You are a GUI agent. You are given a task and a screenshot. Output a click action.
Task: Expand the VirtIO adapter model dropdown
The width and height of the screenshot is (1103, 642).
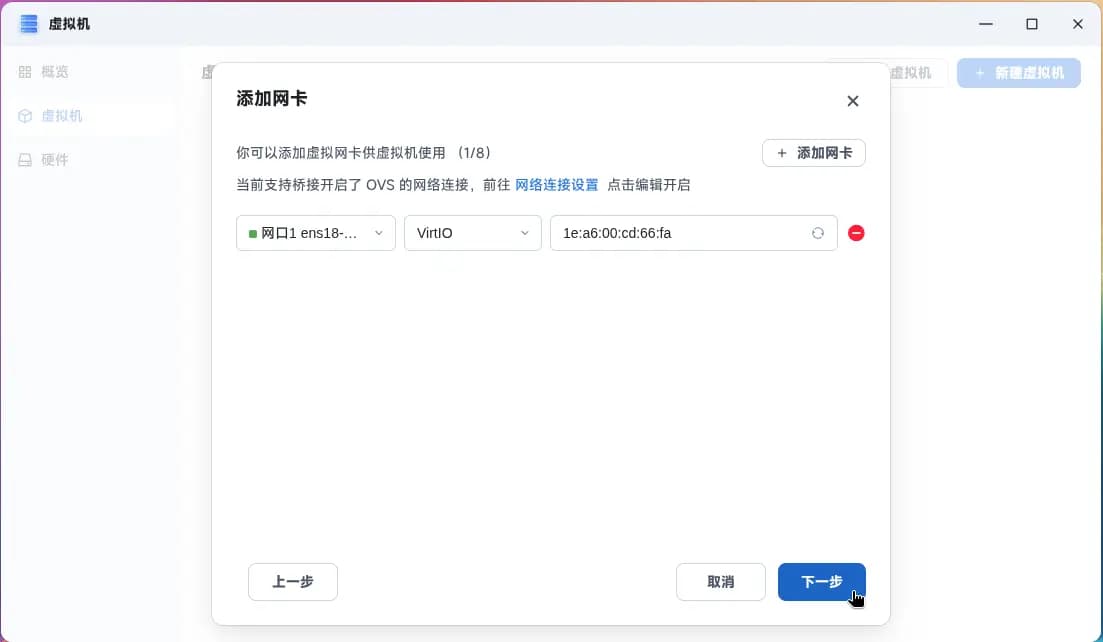click(x=472, y=233)
